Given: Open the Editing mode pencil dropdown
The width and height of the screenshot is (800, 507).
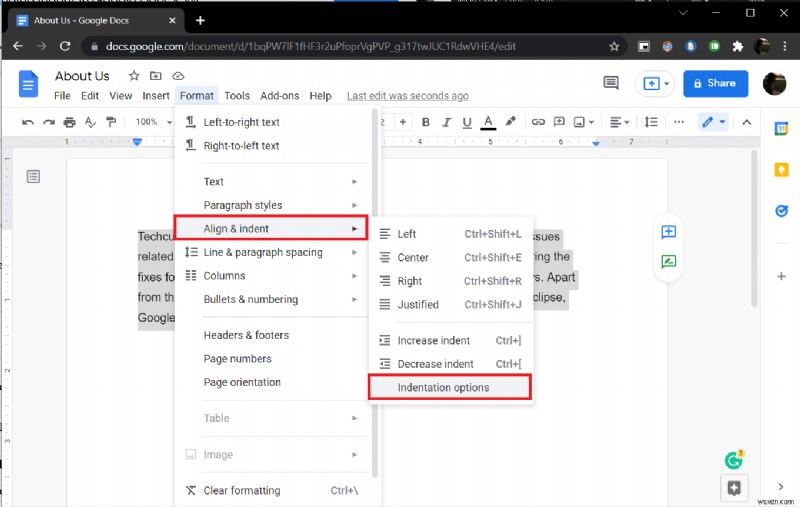Looking at the screenshot, I should click(713, 122).
